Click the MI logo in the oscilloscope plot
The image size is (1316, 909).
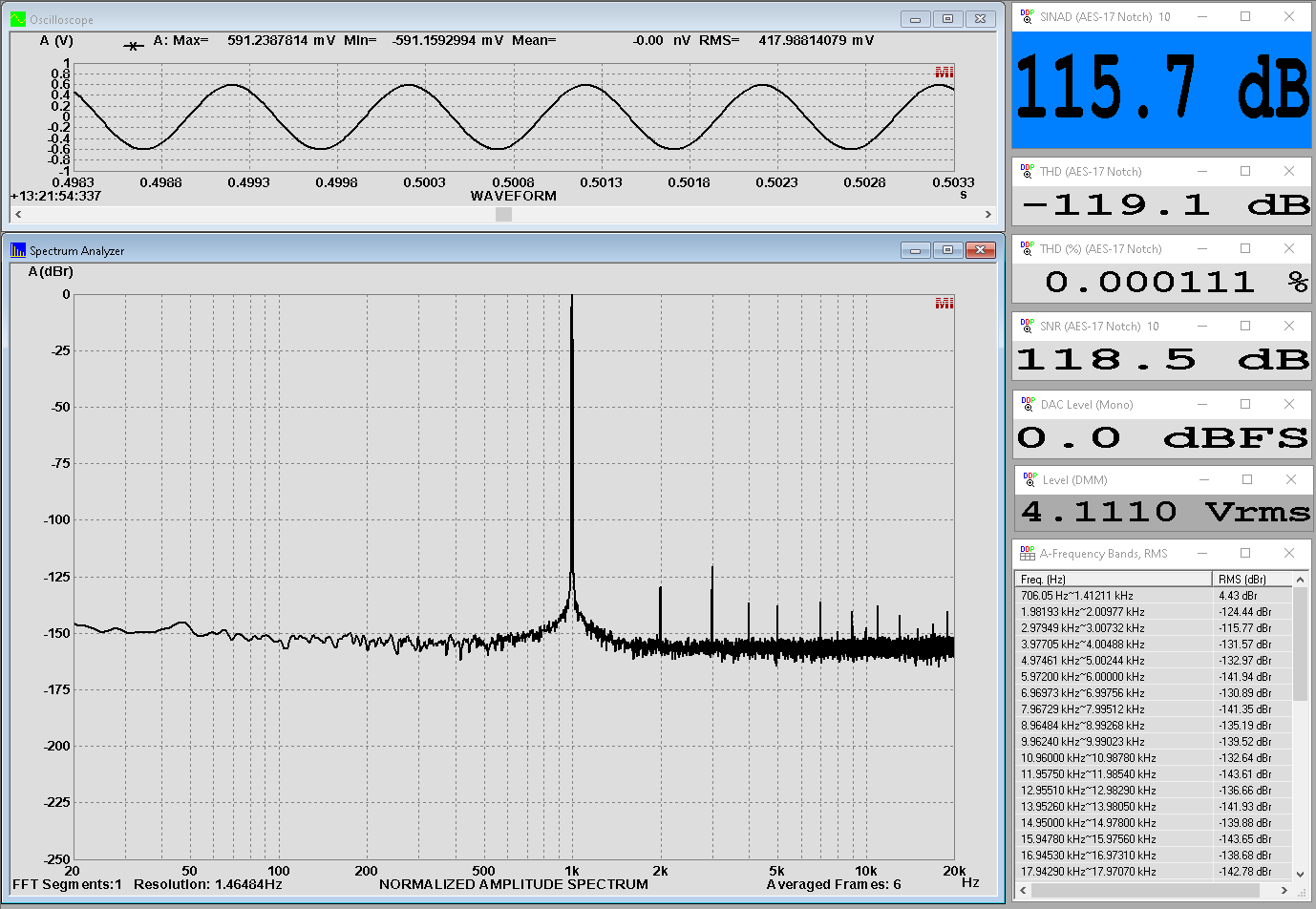(x=945, y=73)
